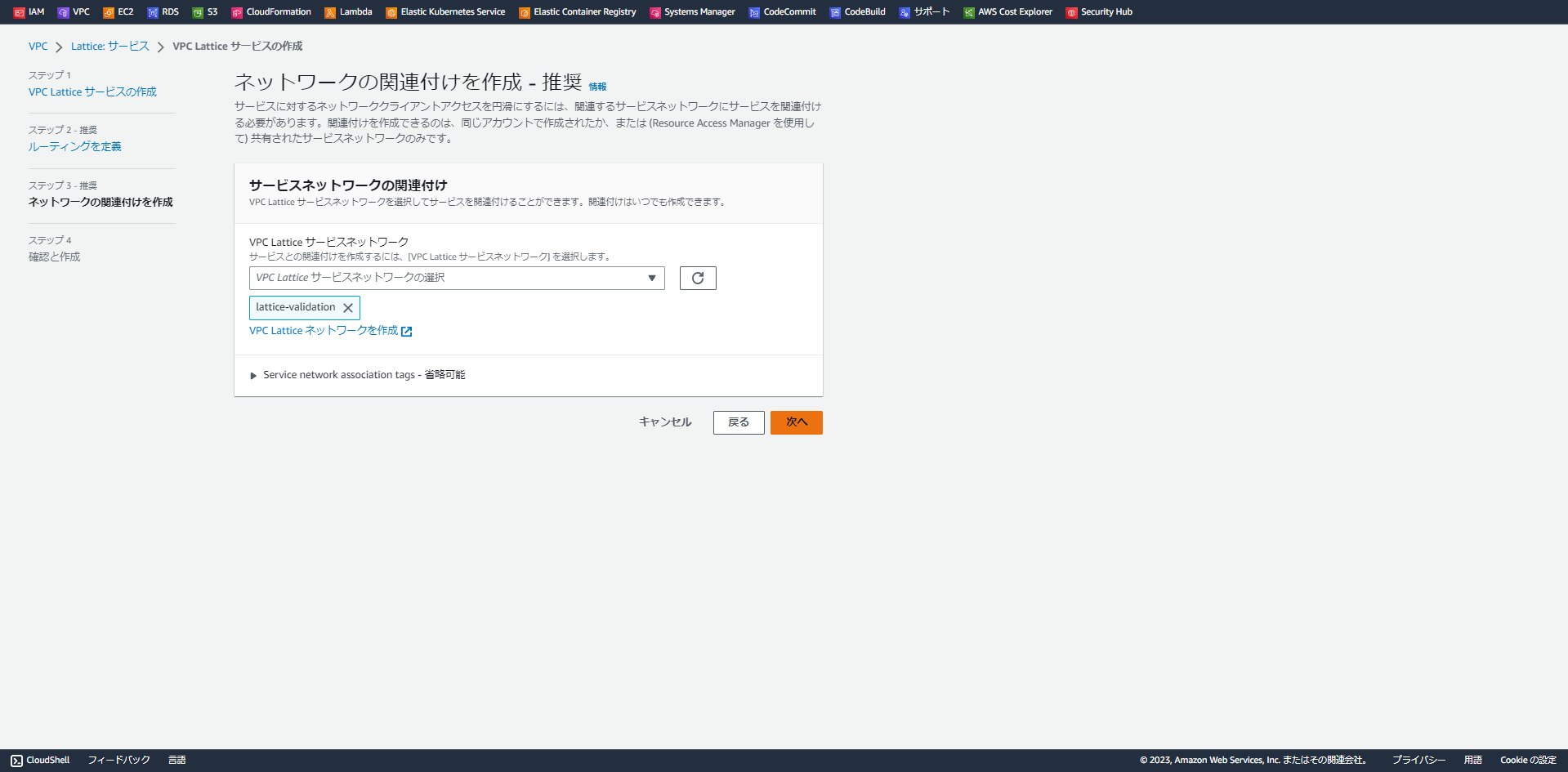Open the AWS Cost Explorer shortcut icon
This screenshot has height=772, width=1568.
click(969, 12)
